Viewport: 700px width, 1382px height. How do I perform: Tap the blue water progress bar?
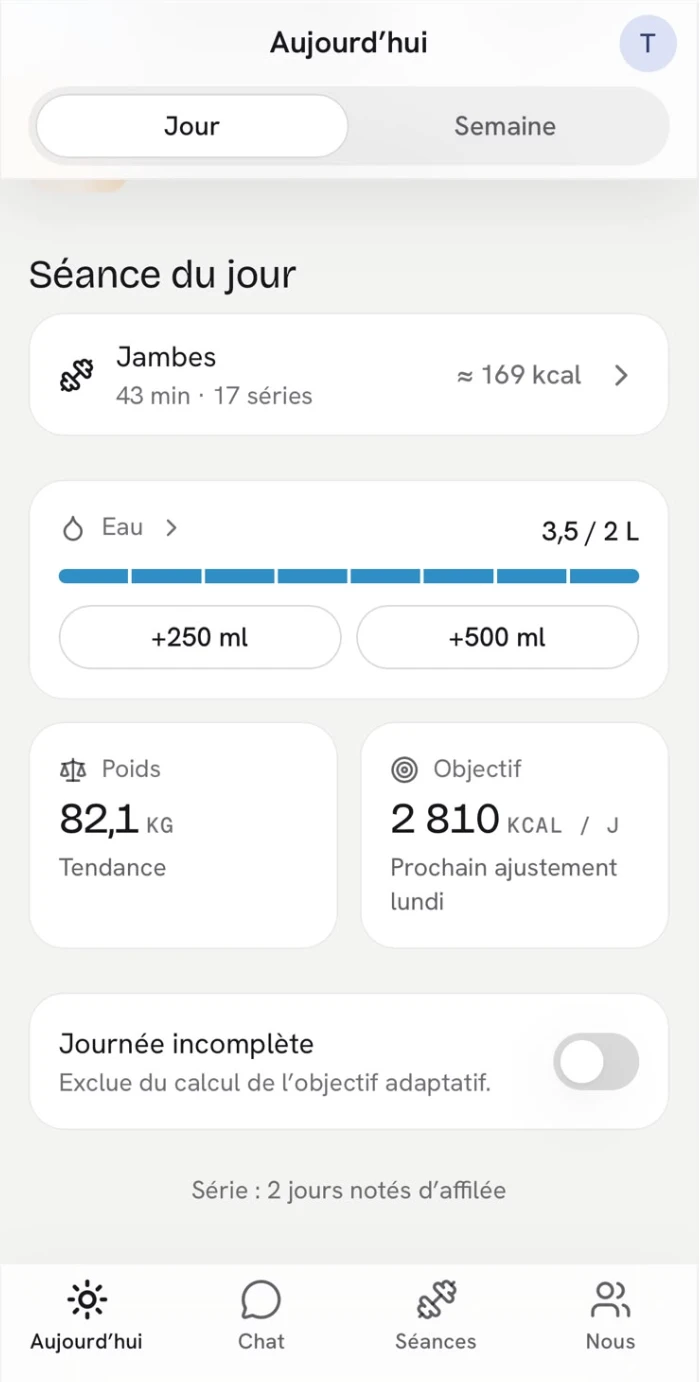coord(349,576)
